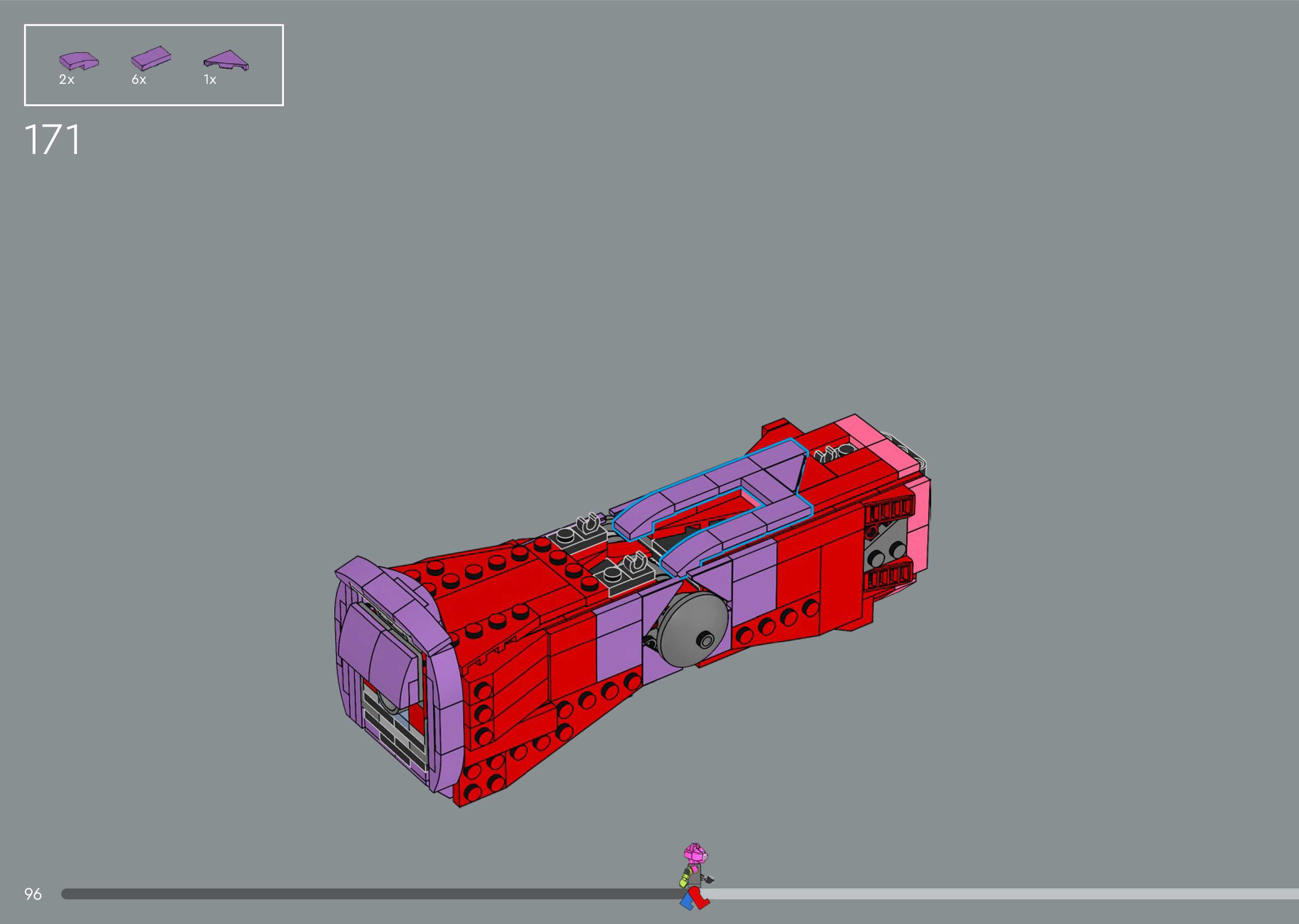This screenshot has height=924, width=1299.
Task: Click the 2x quantity label
Action: point(66,80)
